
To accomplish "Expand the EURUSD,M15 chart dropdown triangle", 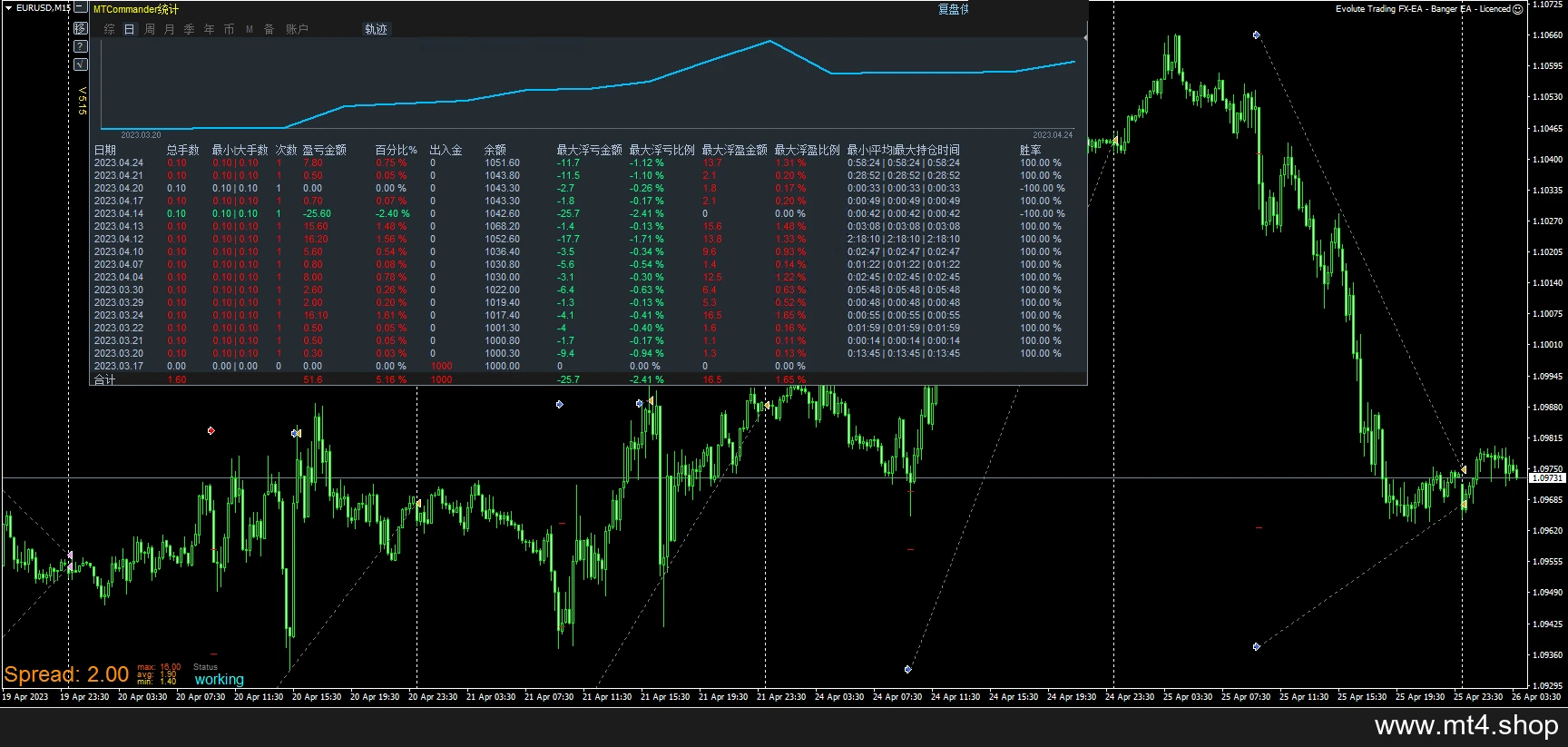I will 8,7.
